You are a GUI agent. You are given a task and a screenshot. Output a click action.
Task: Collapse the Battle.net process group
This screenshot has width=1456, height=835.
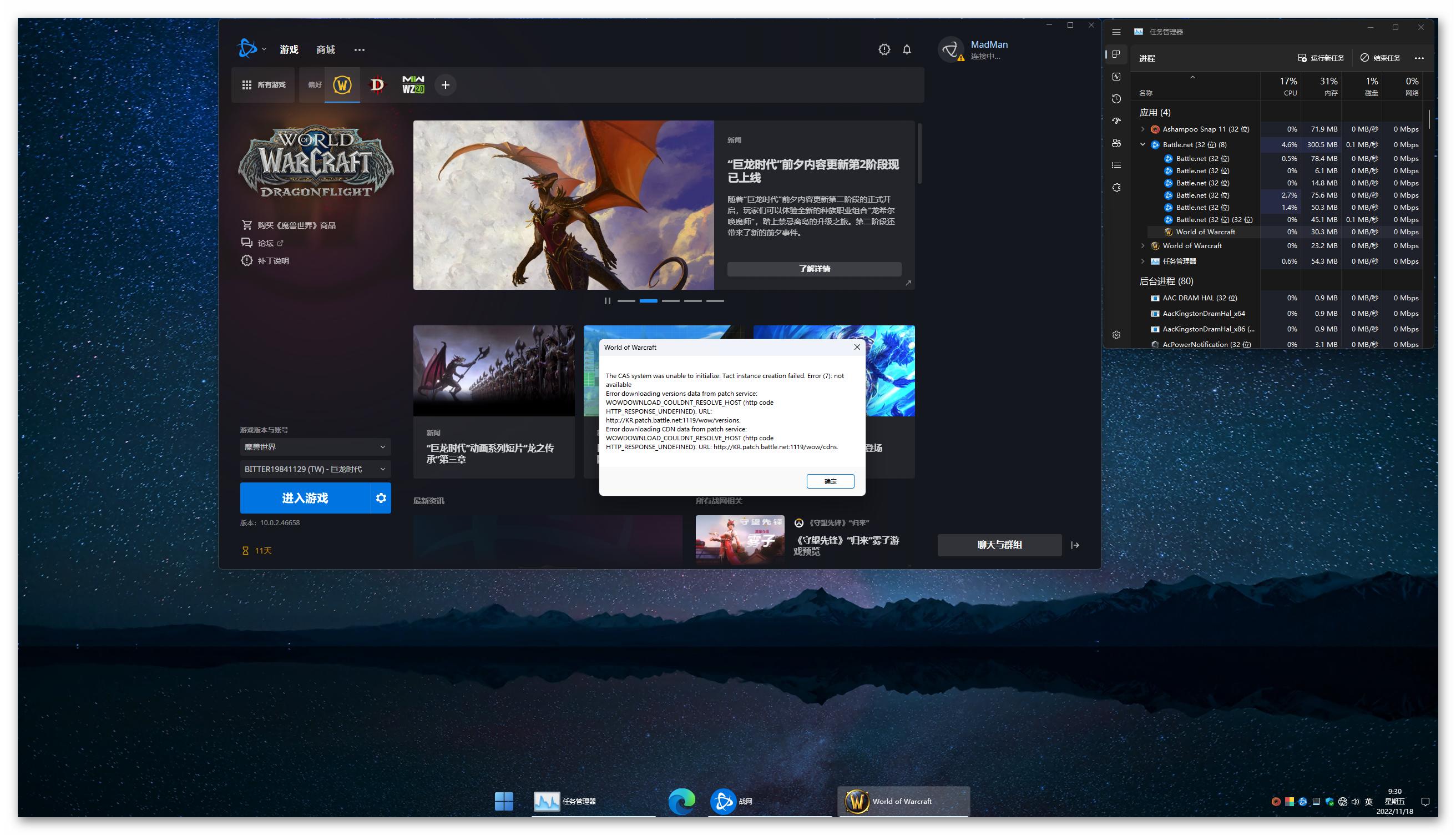coord(1142,144)
